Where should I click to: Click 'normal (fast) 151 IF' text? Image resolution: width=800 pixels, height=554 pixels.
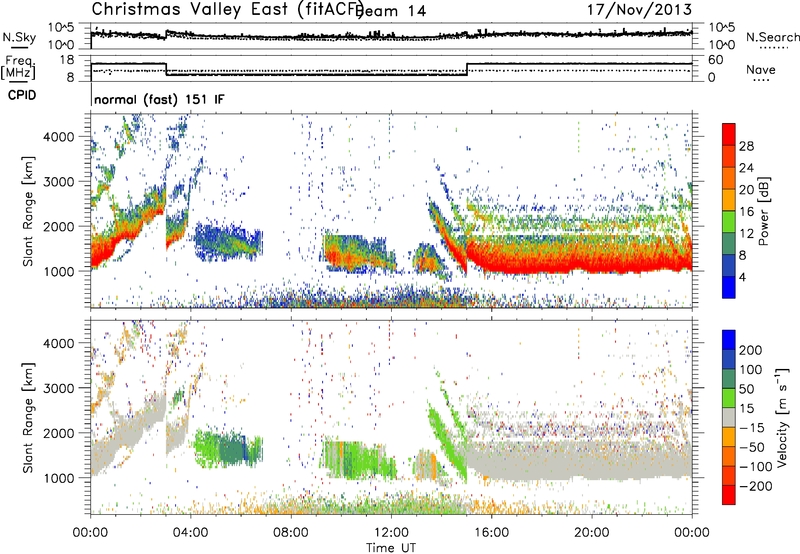159,99
